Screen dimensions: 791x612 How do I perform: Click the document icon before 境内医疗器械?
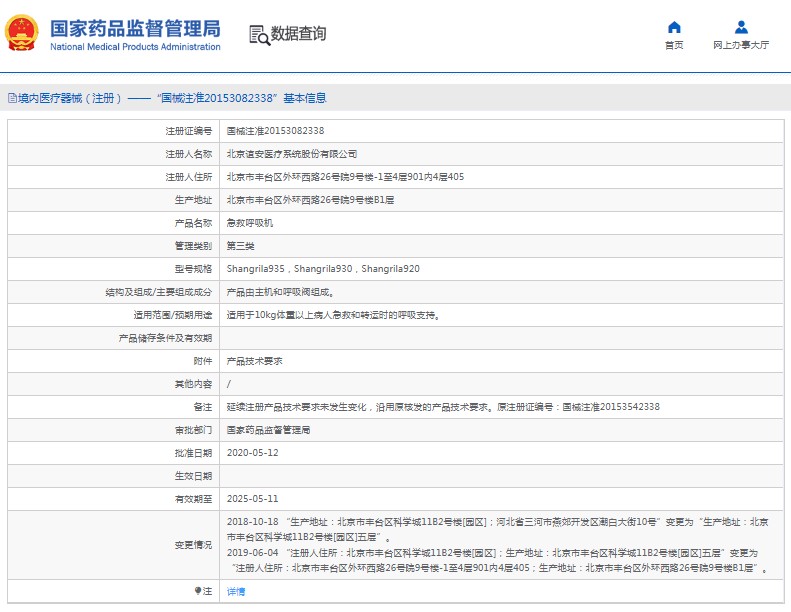[x=11, y=98]
